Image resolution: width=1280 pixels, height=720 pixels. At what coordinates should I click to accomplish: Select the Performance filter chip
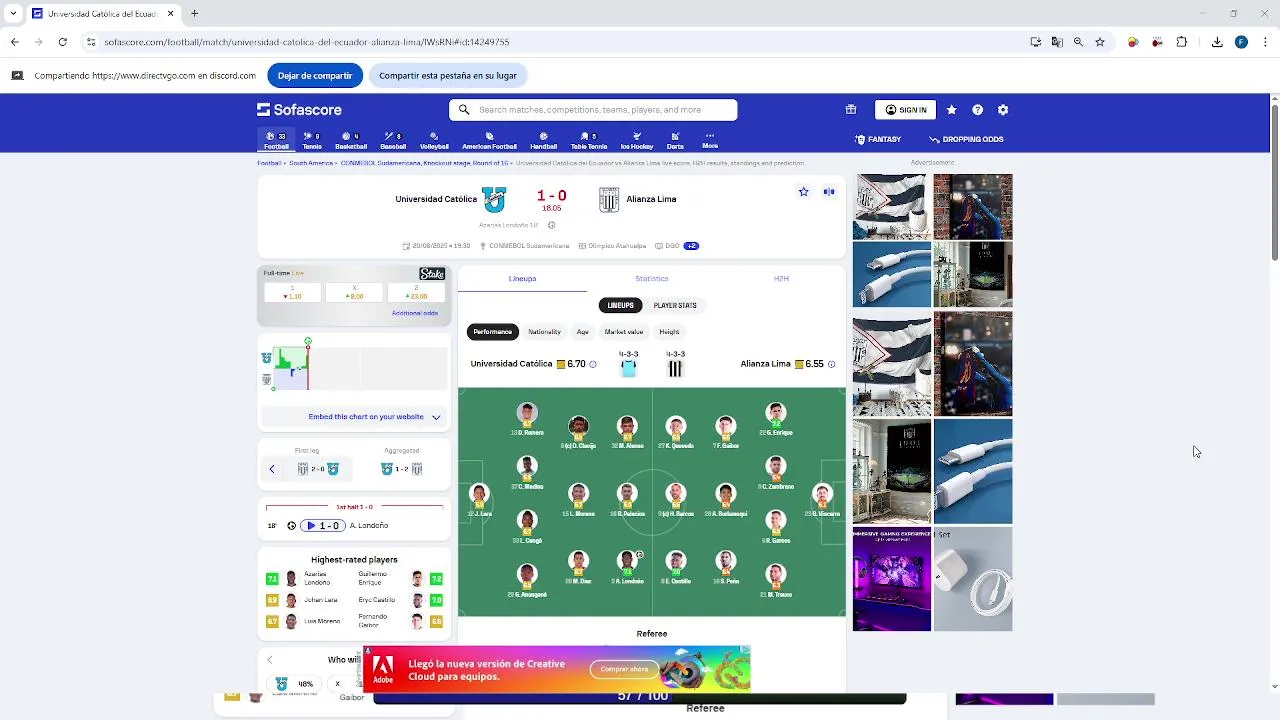coord(492,332)
